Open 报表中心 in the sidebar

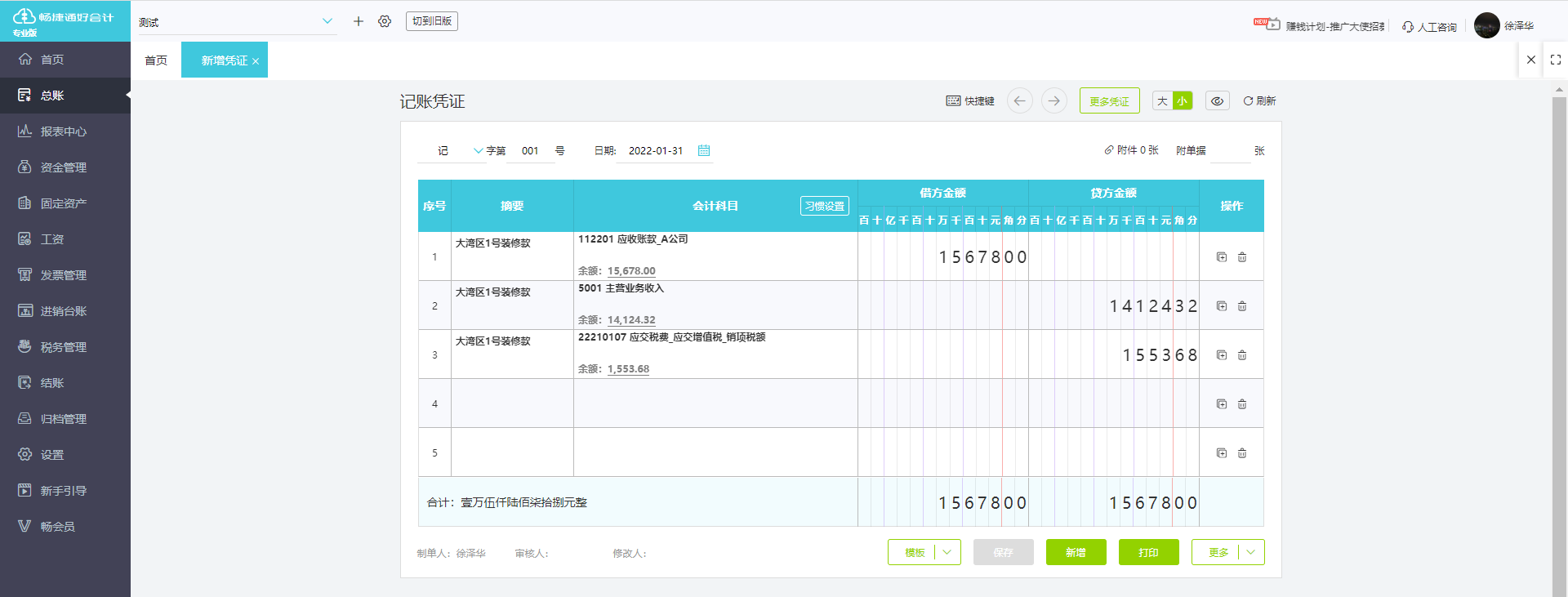(x=64, y=131)
